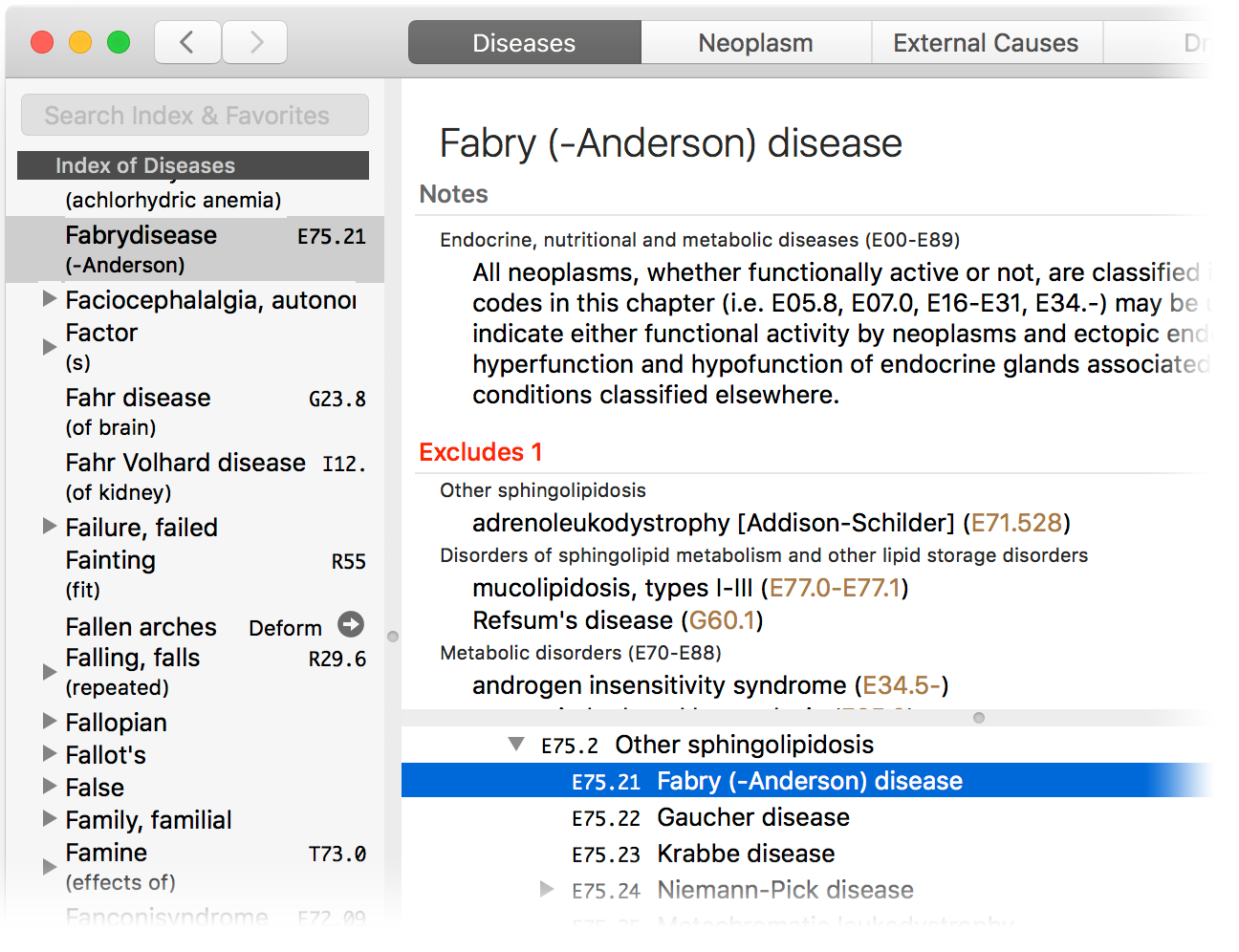Image resolution: width=1239 pixels, height=952 pixels.
Task: Click the Notes heading
Action: pos(454,194)
